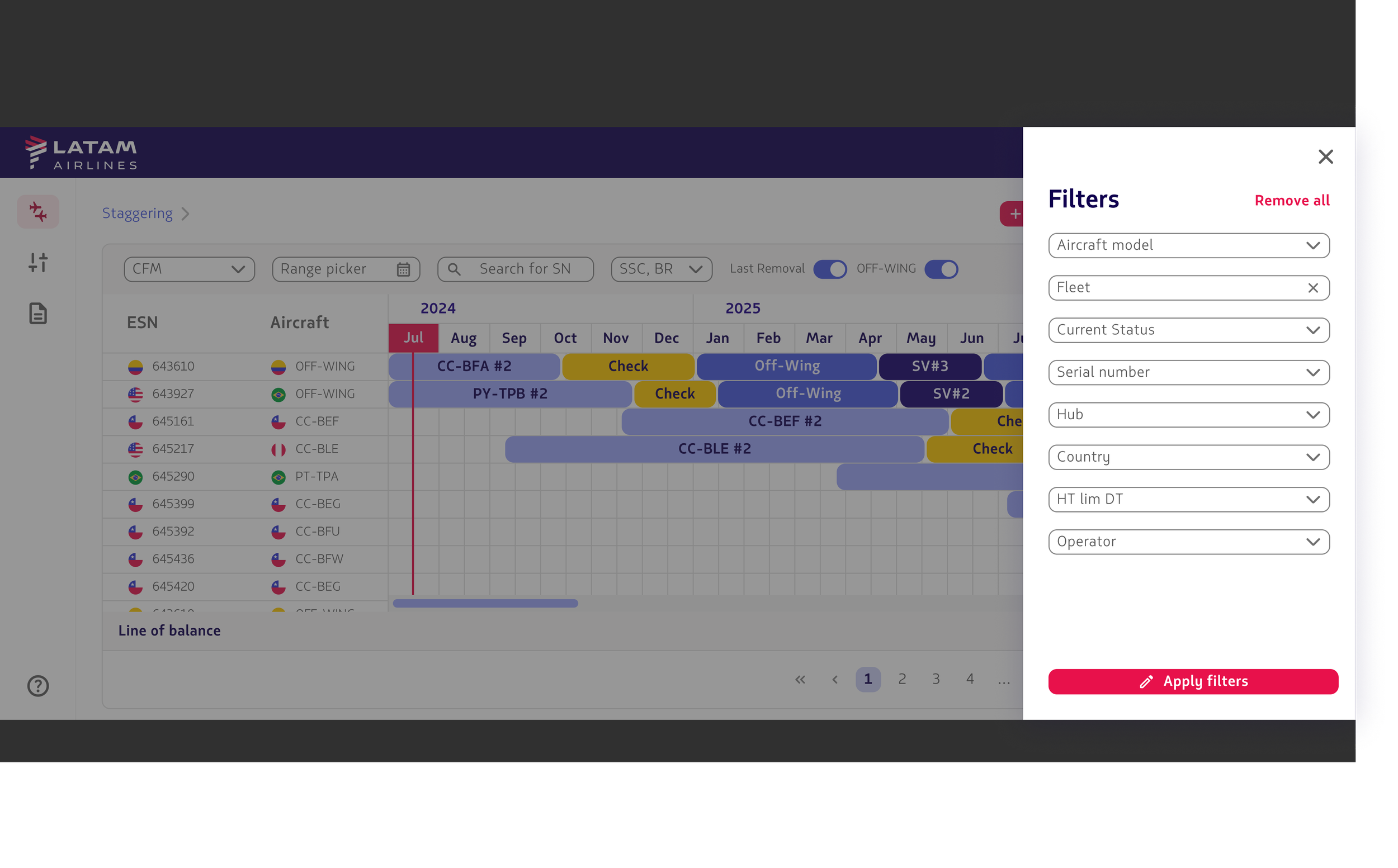Click the Off-Wing bar in row 643927
Image resolution: width=1398 pixels, height=868 pixels.
click(x=807, y=394)
